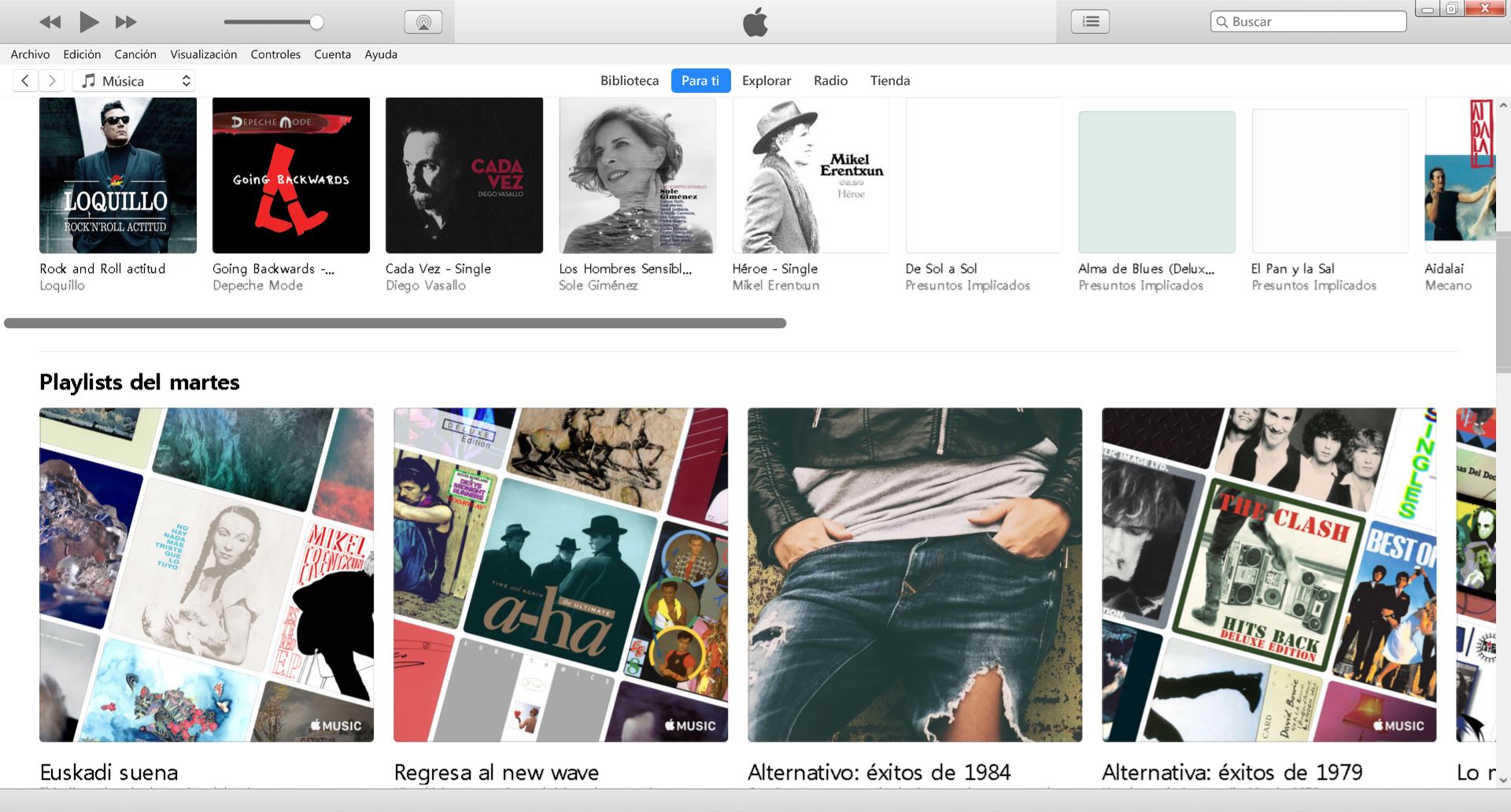This screenshot has width=1511, height=812.
Task: Go to the Tienda tab
Action: click(x=890, y=80)
